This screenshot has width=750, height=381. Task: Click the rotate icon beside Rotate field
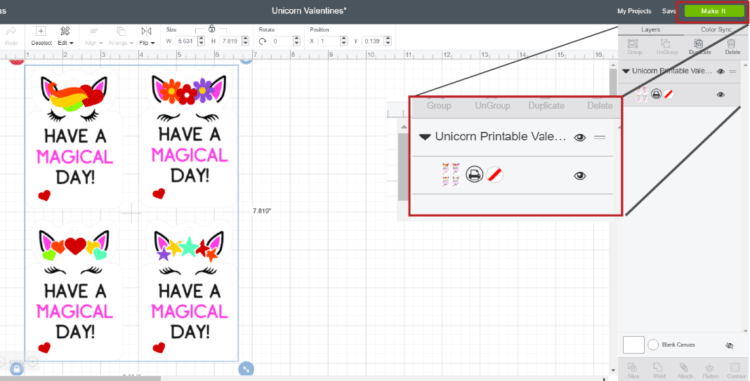coord(263,42)
